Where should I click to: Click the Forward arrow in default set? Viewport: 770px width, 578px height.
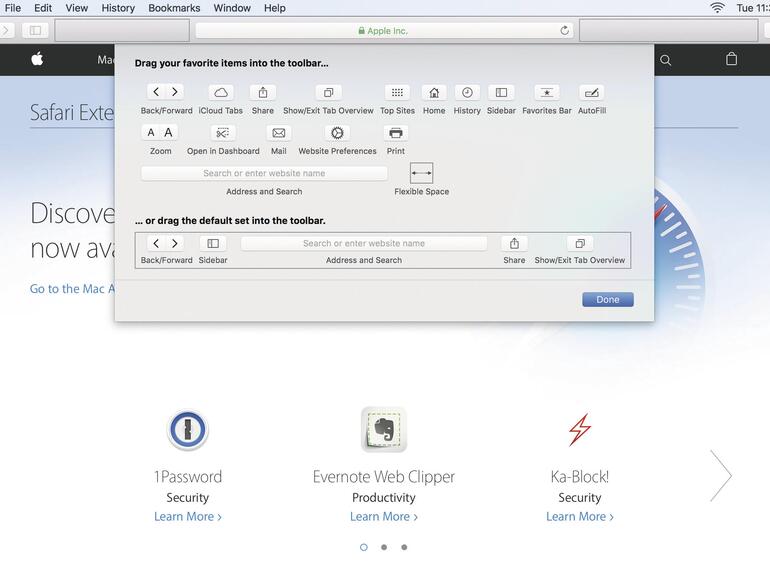pos(175,244)
